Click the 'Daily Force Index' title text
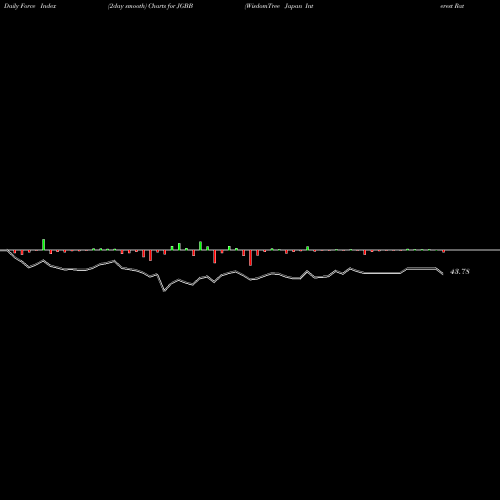Screen dimensions: 500x500 click(30, 6)
